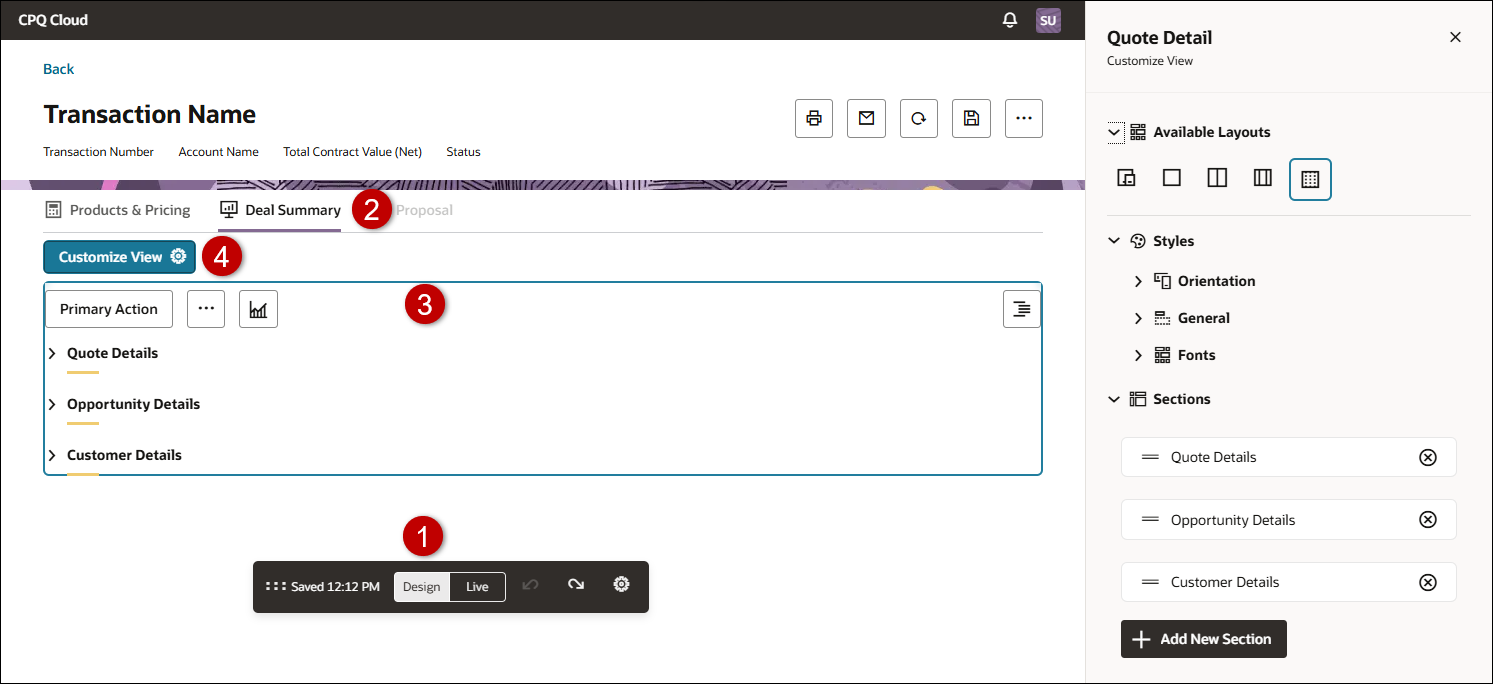The height and width of the screenshot is (684, 1493).
Task: Add a new section in Quote Detail
Action: pos(1203,639)
